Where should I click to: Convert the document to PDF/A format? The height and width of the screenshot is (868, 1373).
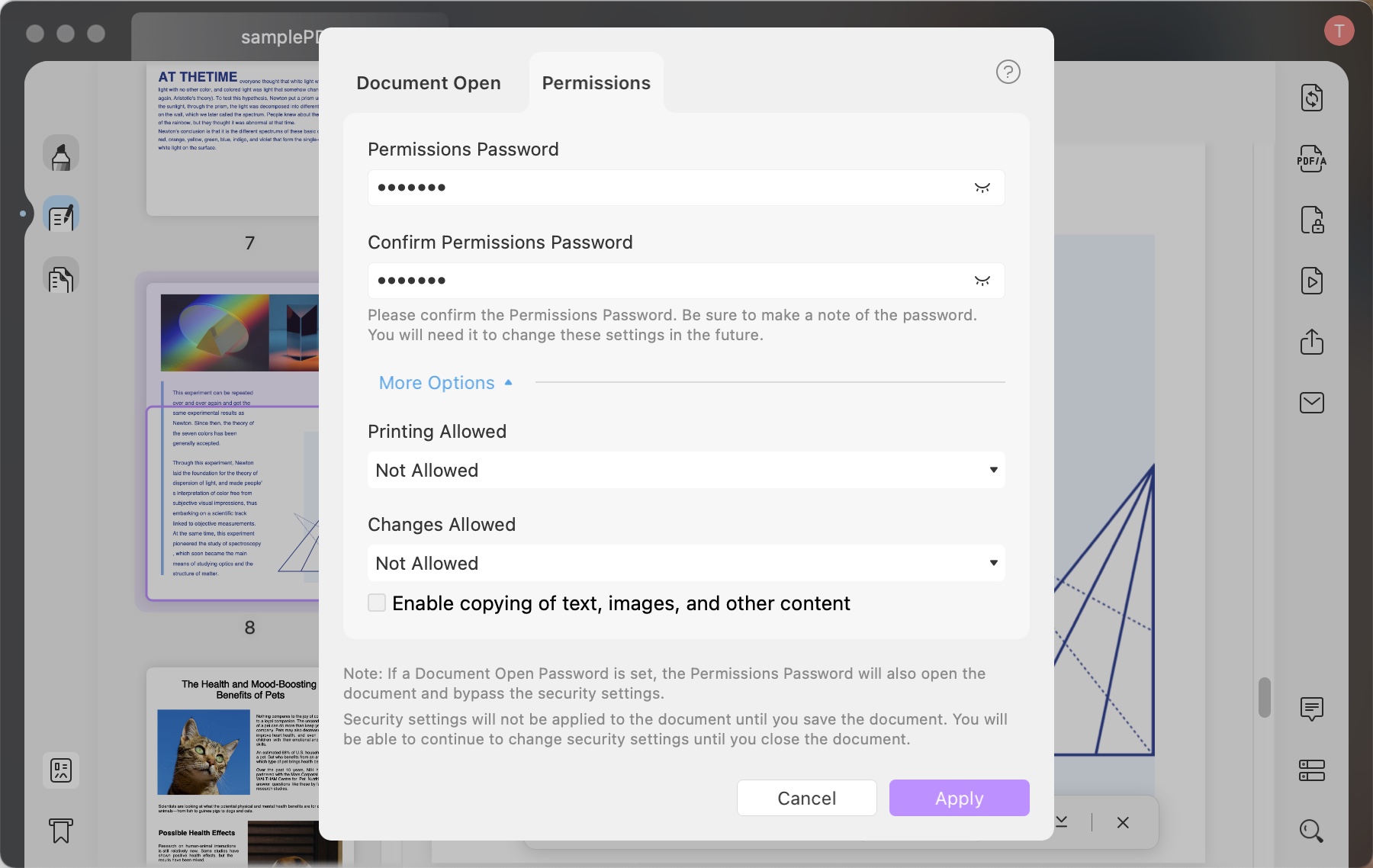[x=1312, y=160]
